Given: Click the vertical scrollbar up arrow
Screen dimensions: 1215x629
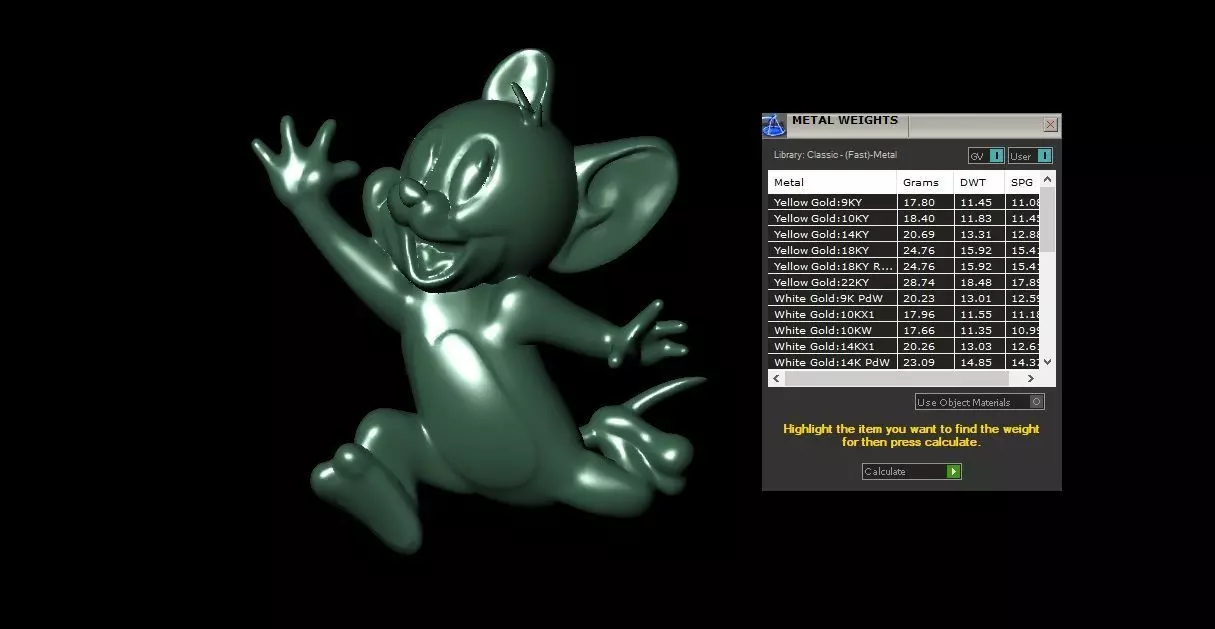Looking at the screenshot, I should tap(1047, 179).
